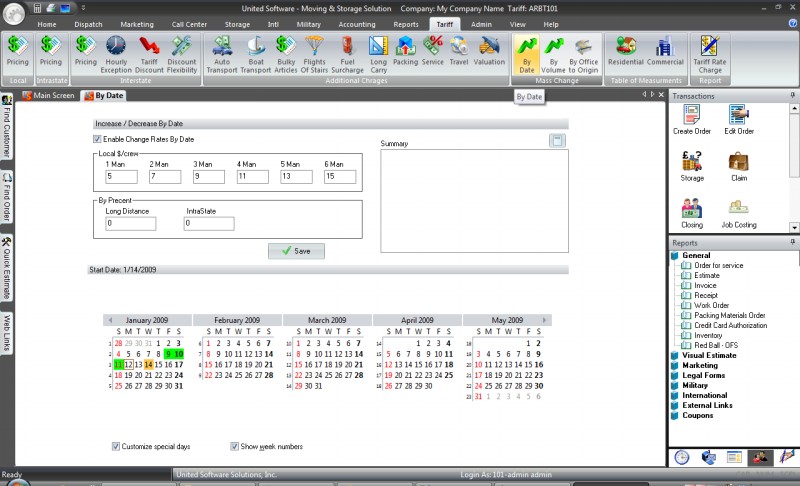Screen dimensions: 800x486
Task: Open Bulky Articles charges
Action: [x=286, y=54]
